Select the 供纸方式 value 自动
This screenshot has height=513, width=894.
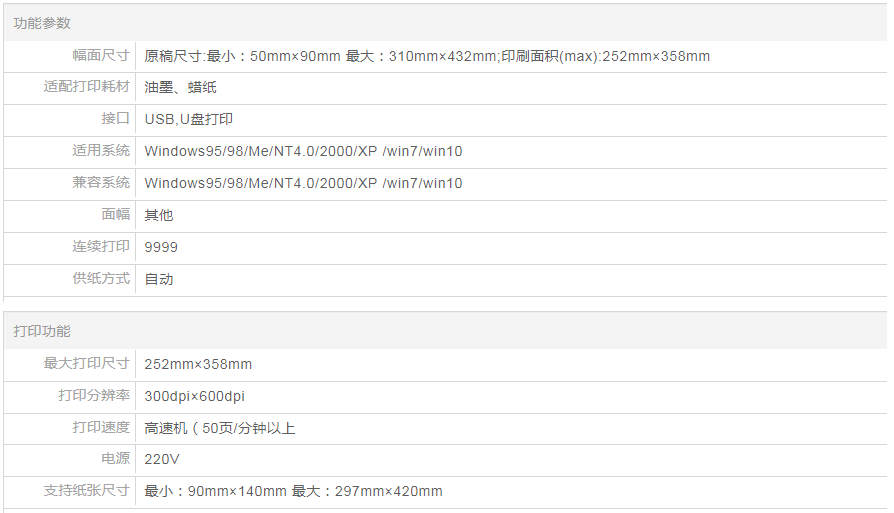(159, 280)
